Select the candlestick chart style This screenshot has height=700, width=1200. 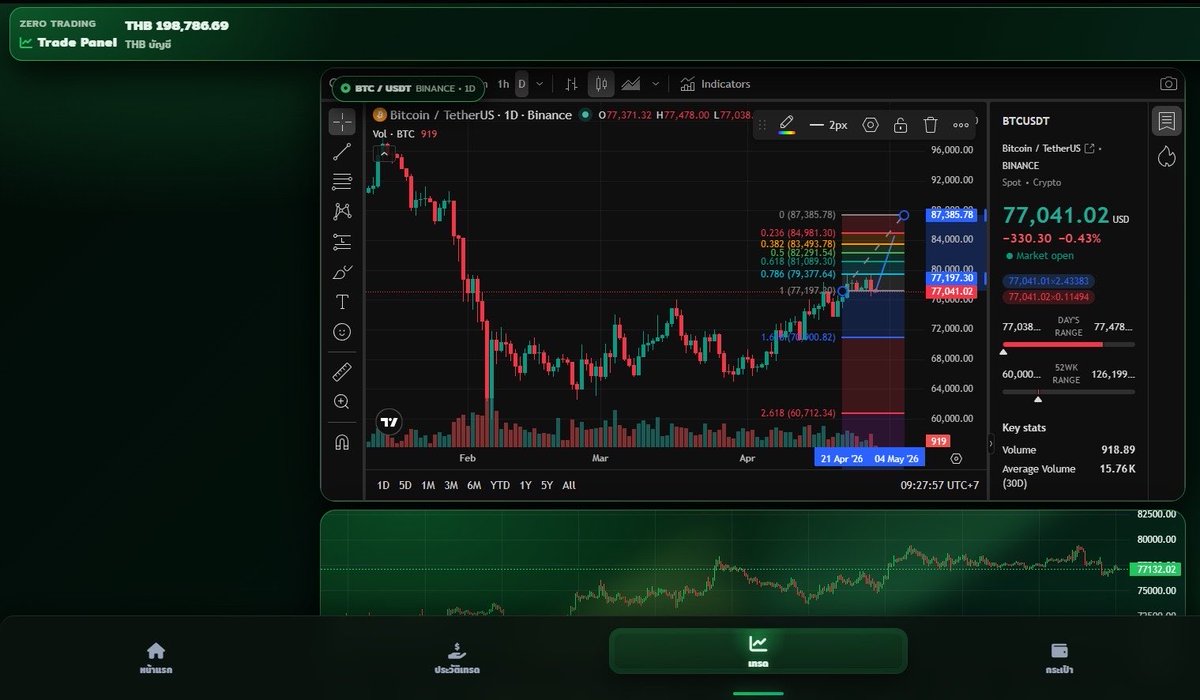(x=601, y=84)
